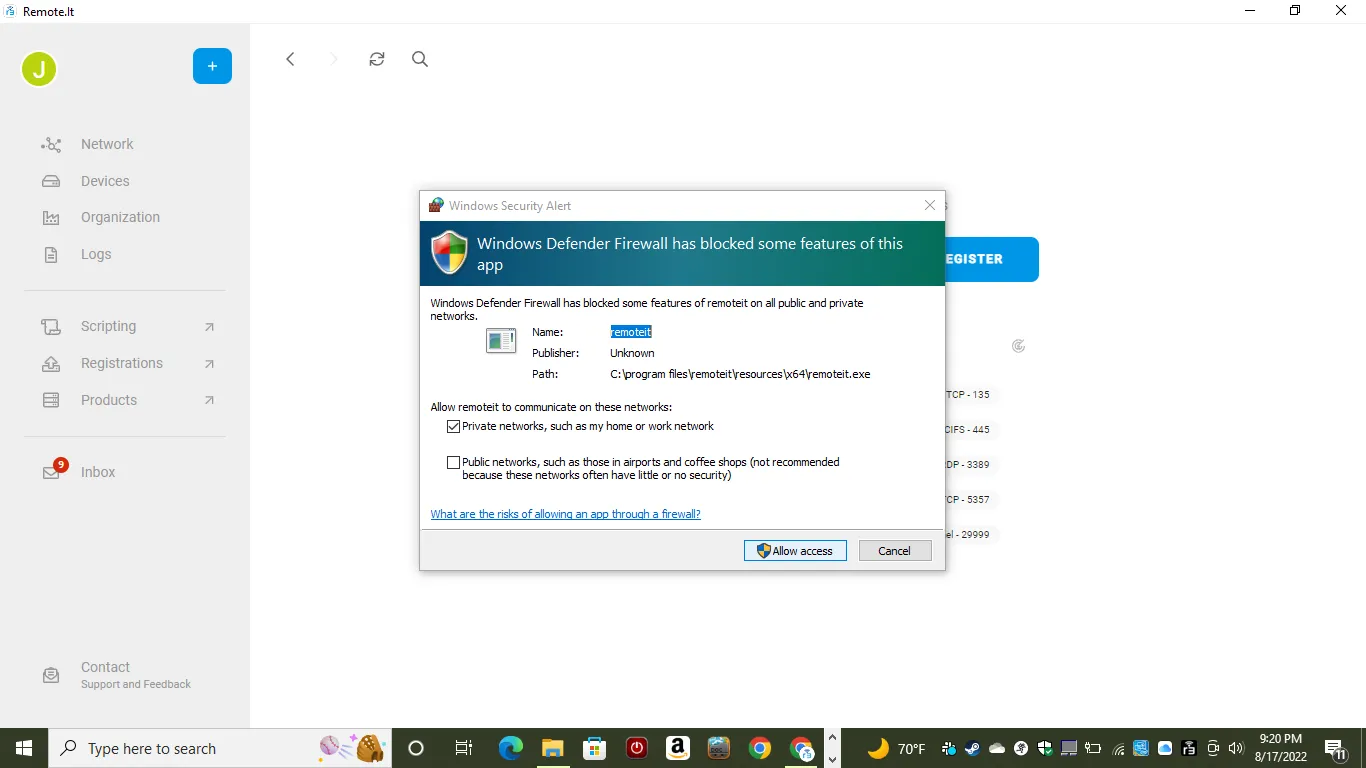Image resolution: width=1366 pixels, height=768 pixels.
Task: Open the red power icon app
Action: pos(636,748)
